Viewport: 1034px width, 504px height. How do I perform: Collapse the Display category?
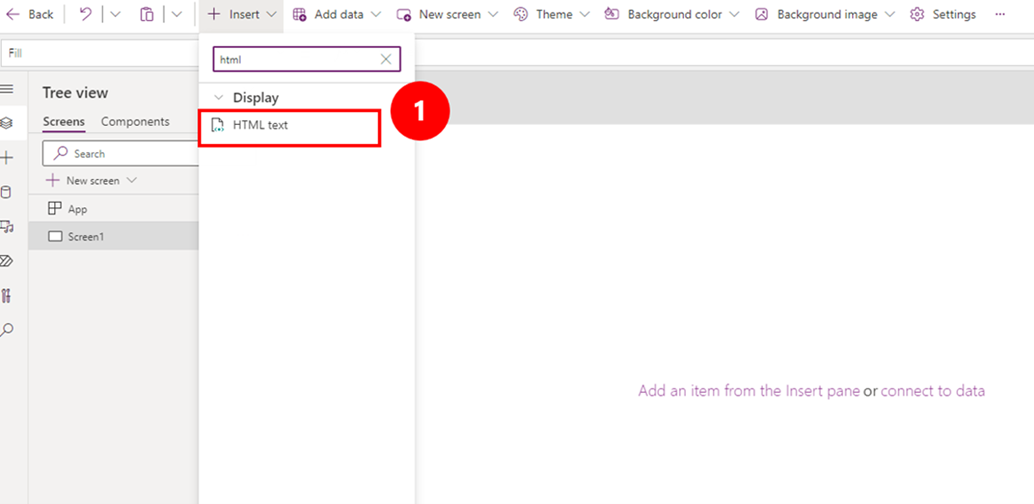(x=218, y=98)
